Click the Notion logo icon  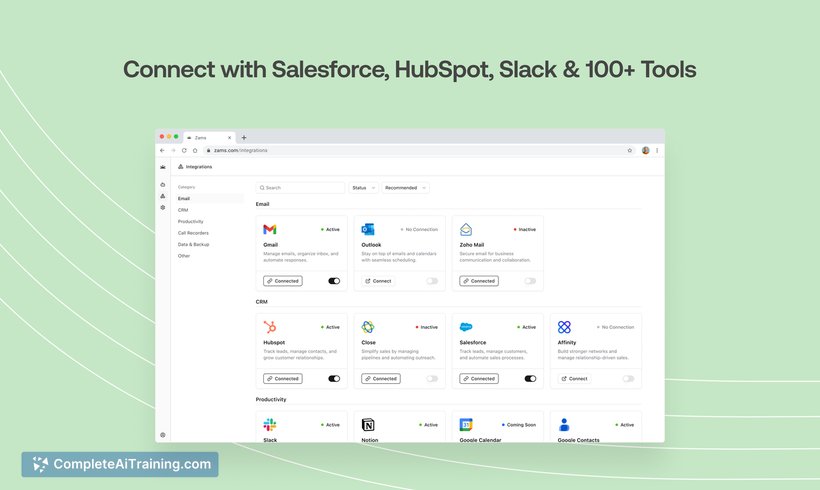pos(368,425)
